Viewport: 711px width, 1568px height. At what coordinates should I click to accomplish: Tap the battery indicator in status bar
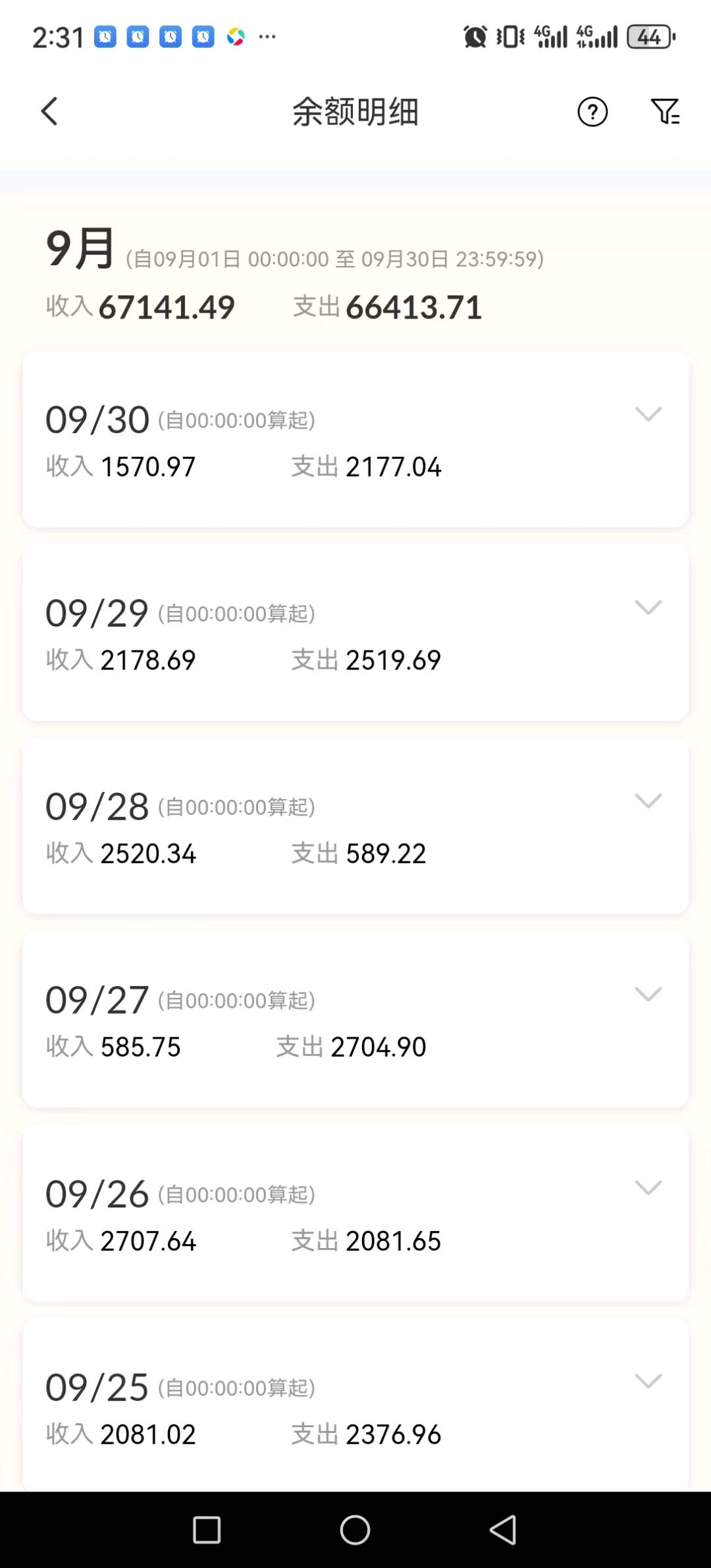(x=650, y=37)
